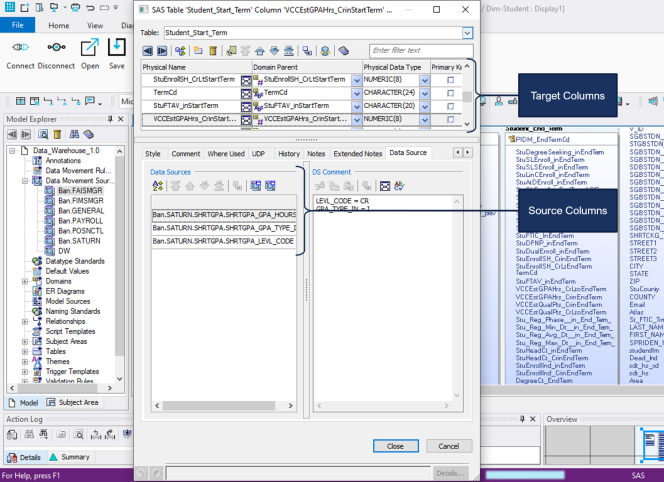
Task: Click the new column icon in dialog toolbar
Action: click(x=198, y=51)
